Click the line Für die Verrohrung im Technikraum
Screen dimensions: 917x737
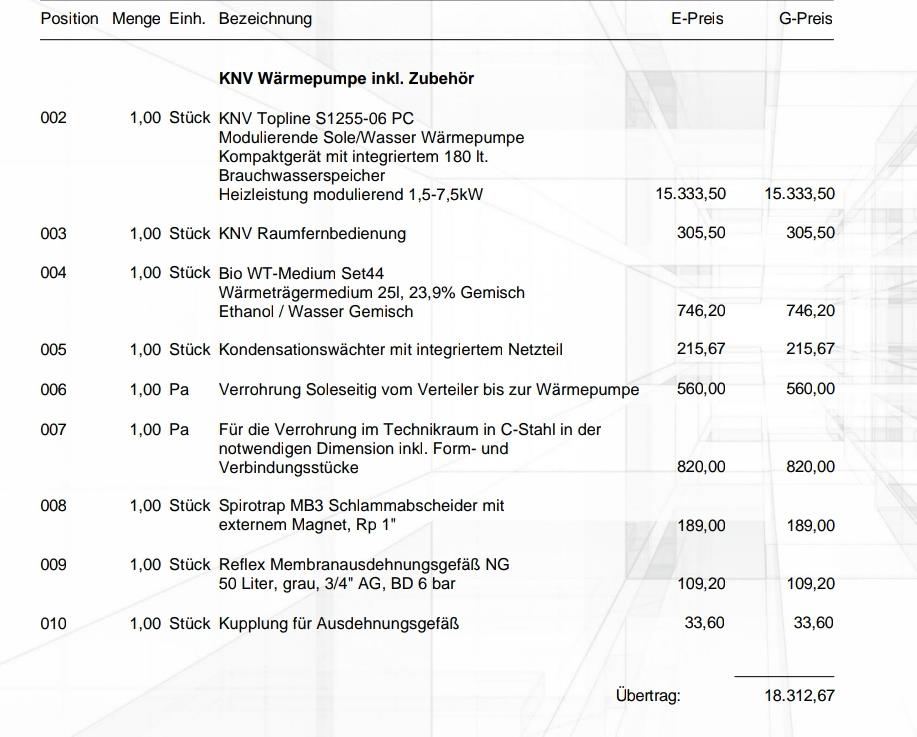point(410,429)
